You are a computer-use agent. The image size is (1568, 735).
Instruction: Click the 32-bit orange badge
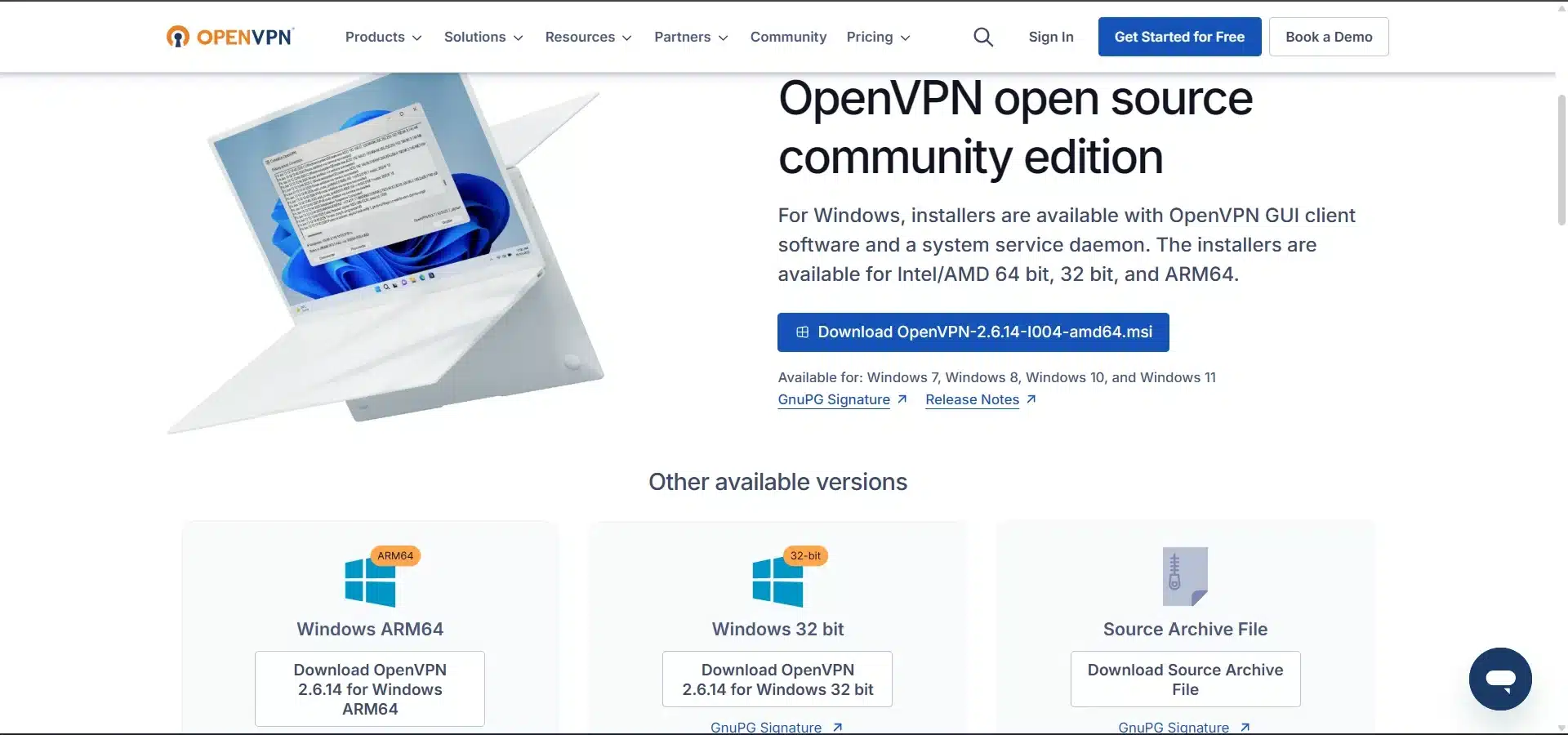pos(805,555)
